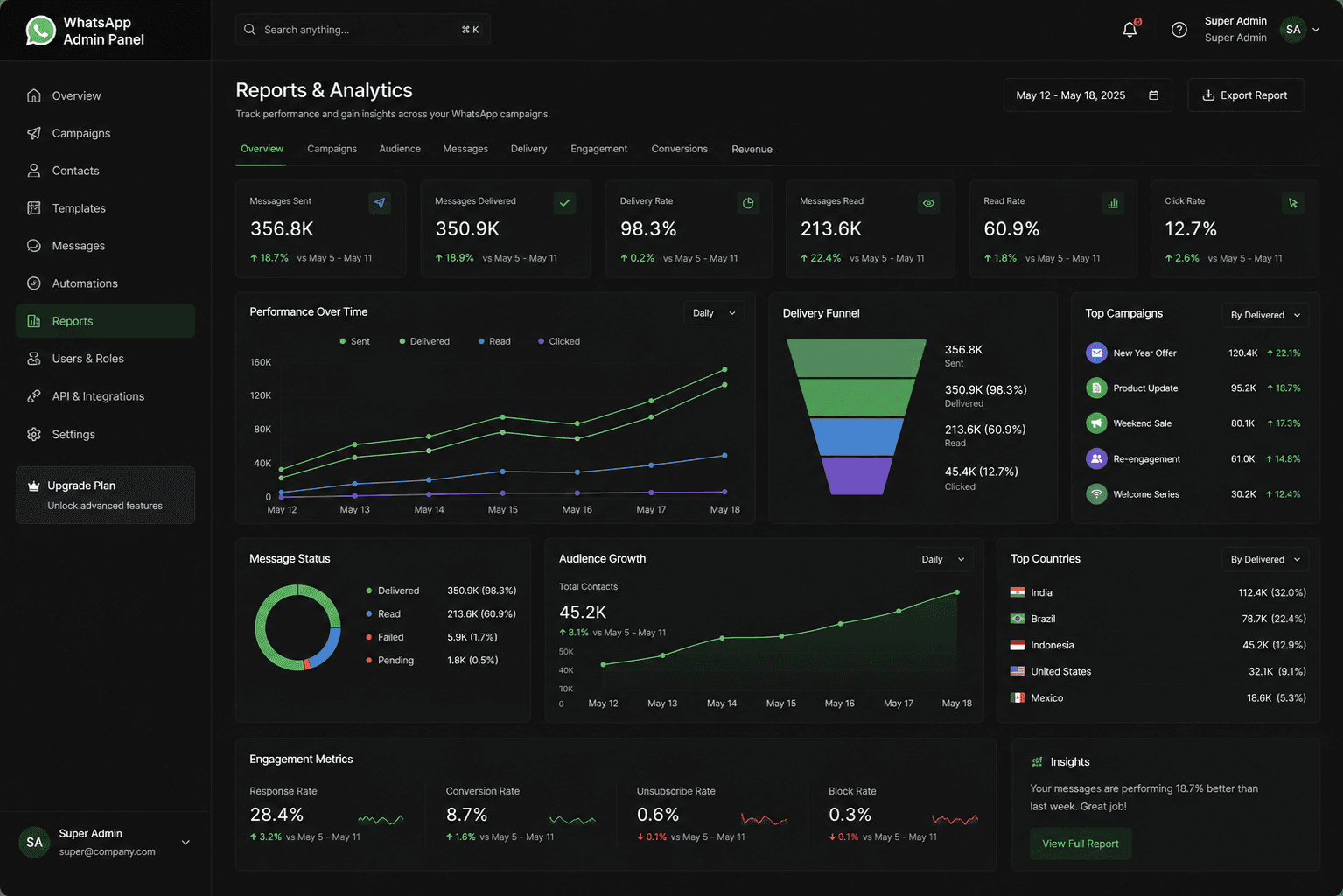This screenshot has width=1343, height=896.
Task: Click the Product Update campaign icon
Action: click(1096, 388)
